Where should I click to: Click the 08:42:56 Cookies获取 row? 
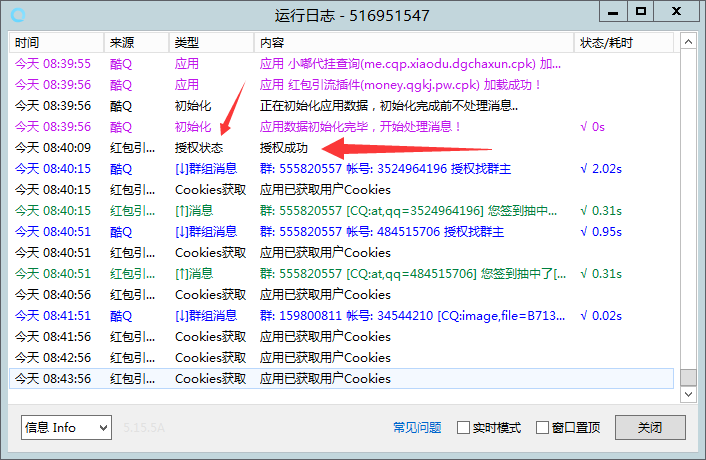341,358
